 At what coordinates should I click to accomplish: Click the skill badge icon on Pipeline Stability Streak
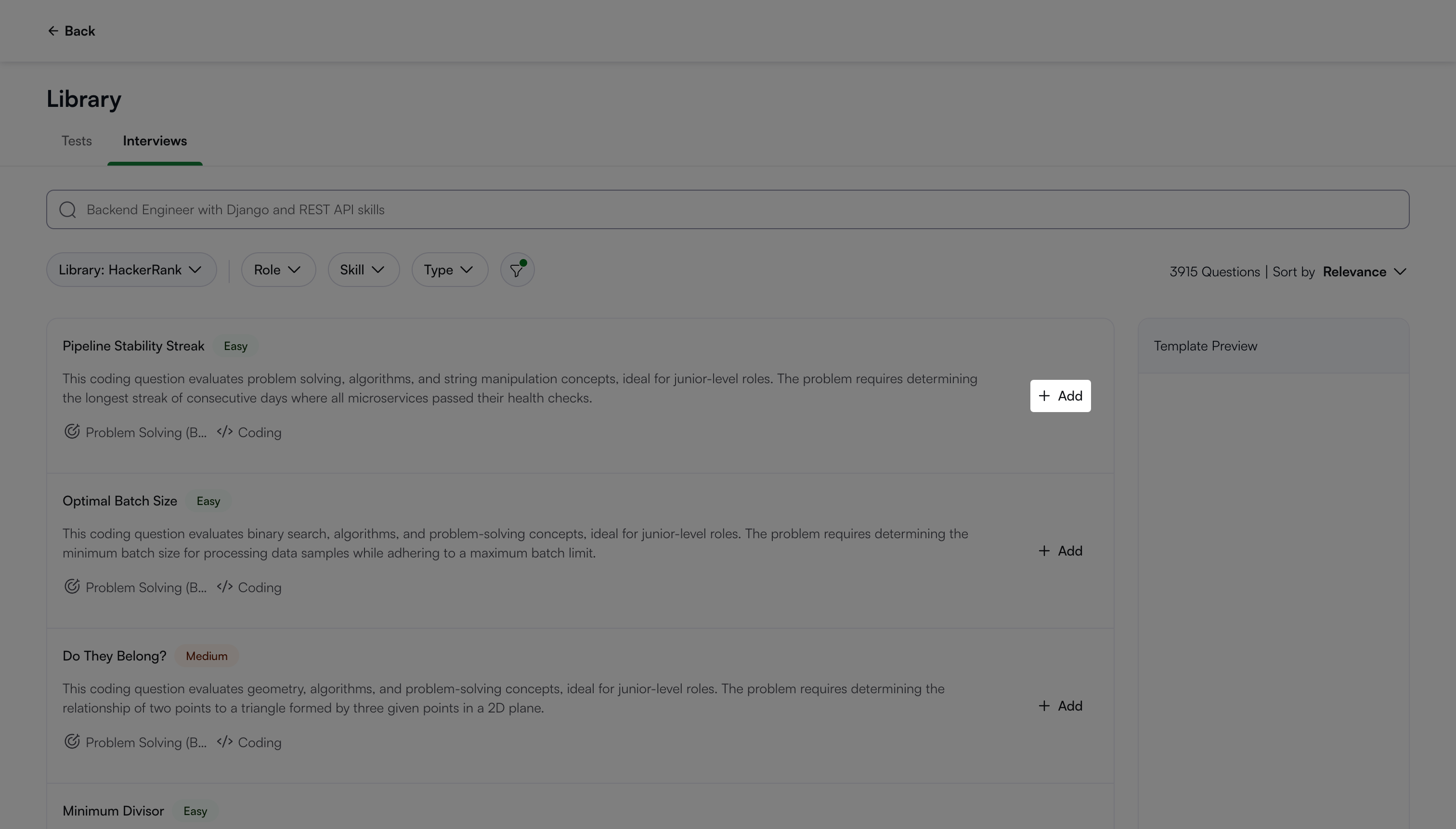[x=72, y=431]
